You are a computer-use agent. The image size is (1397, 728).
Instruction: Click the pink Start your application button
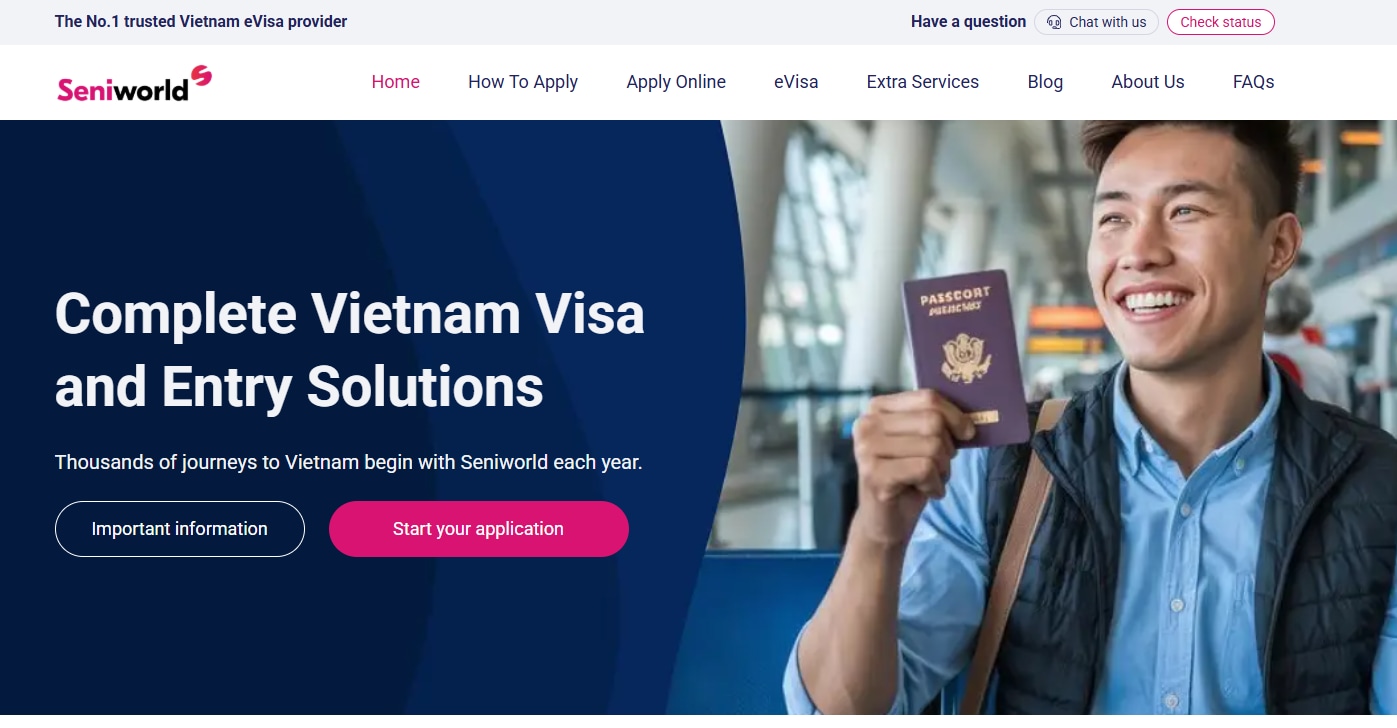[x=479, y=529]
